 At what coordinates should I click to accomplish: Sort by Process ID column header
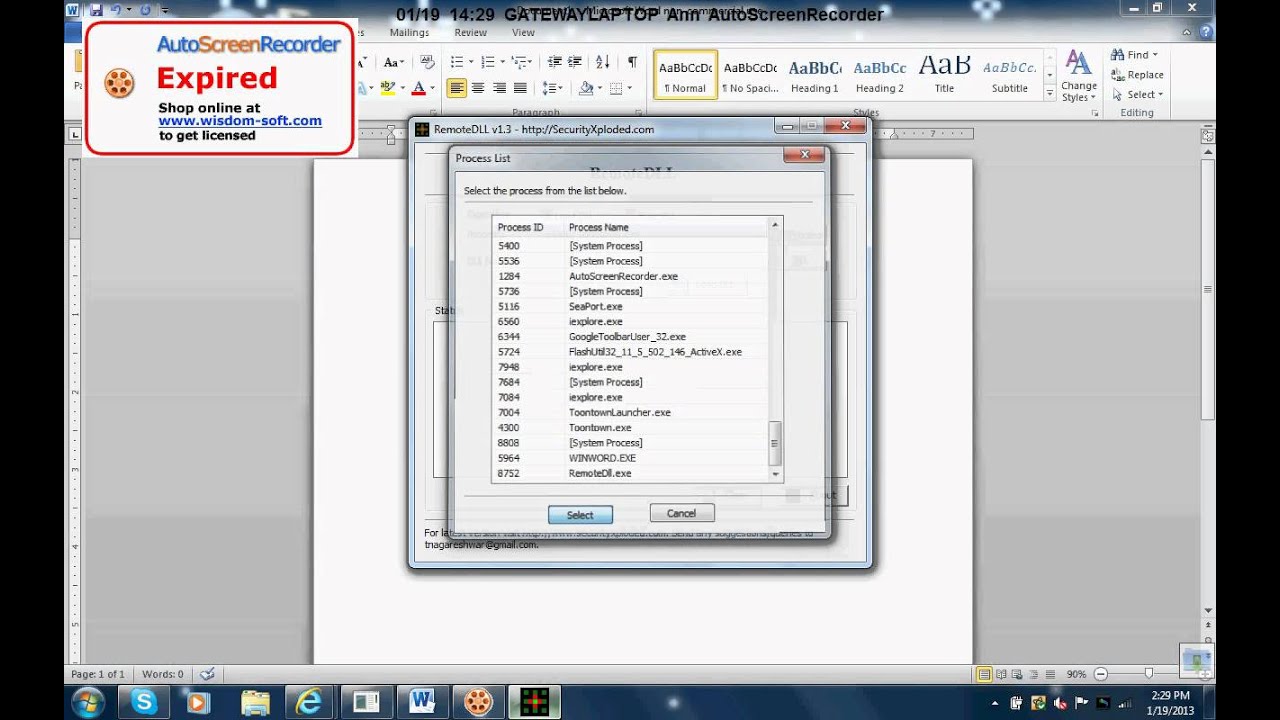pyautogui.click(x=528, y=227)
